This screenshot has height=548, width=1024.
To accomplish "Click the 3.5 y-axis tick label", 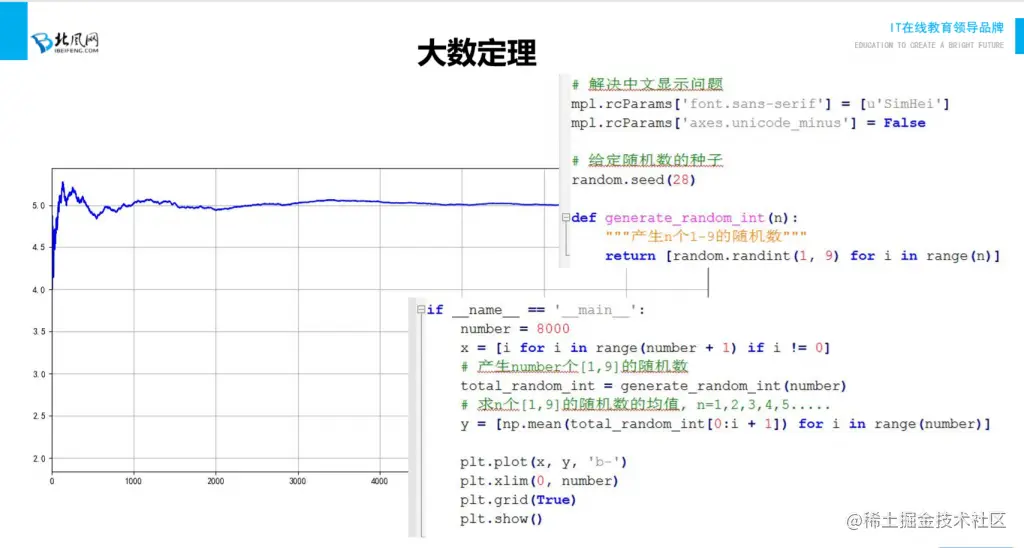I will pyautogui.click(x=39, y=332).
